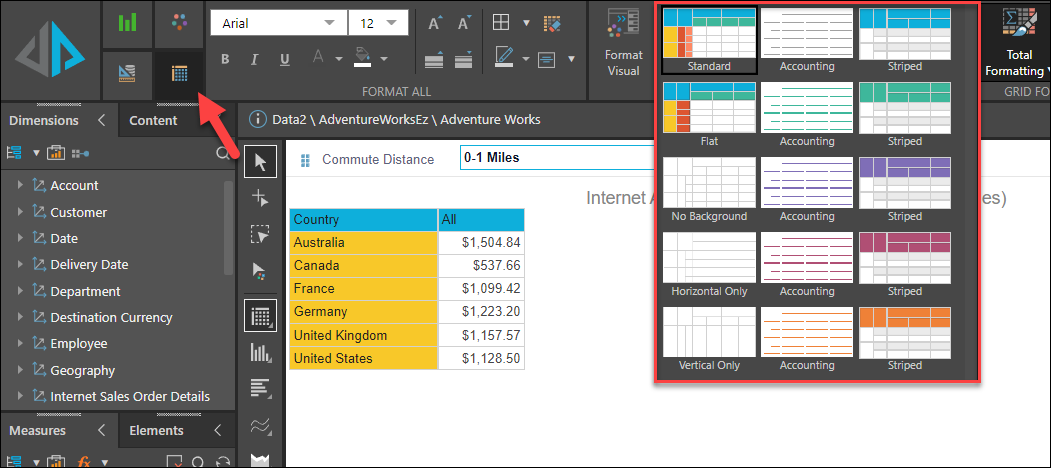Click the search icon in Dimensions panel

222,153
